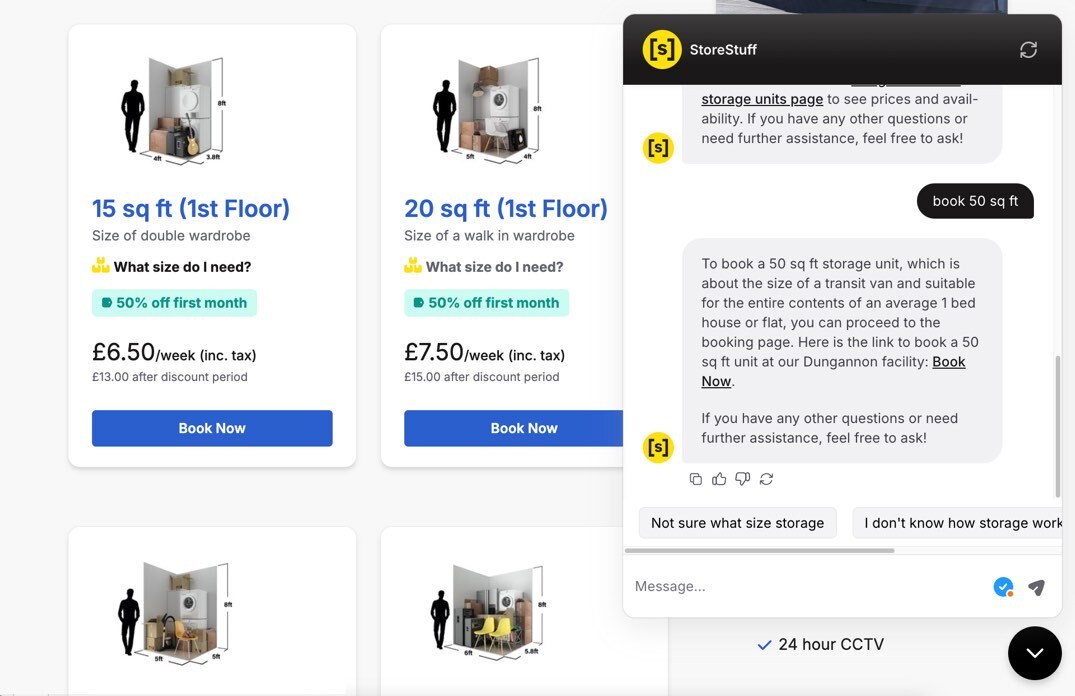Collapse the chat widget with chevron button
The height and width of the screenshot is (696, 1075).
[1034, 653]
